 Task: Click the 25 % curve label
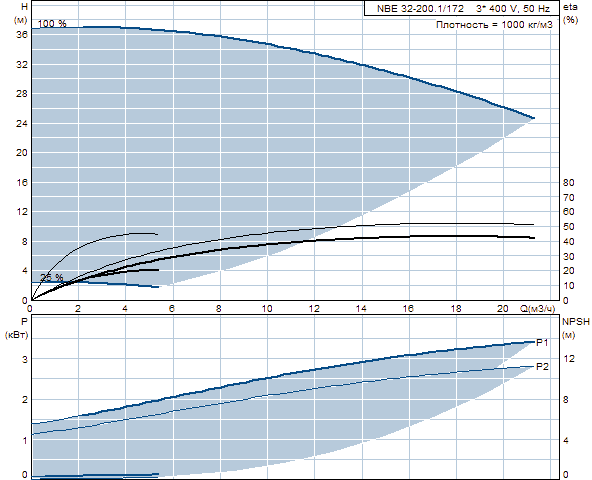pyautogui.click(x=52, y=278)
